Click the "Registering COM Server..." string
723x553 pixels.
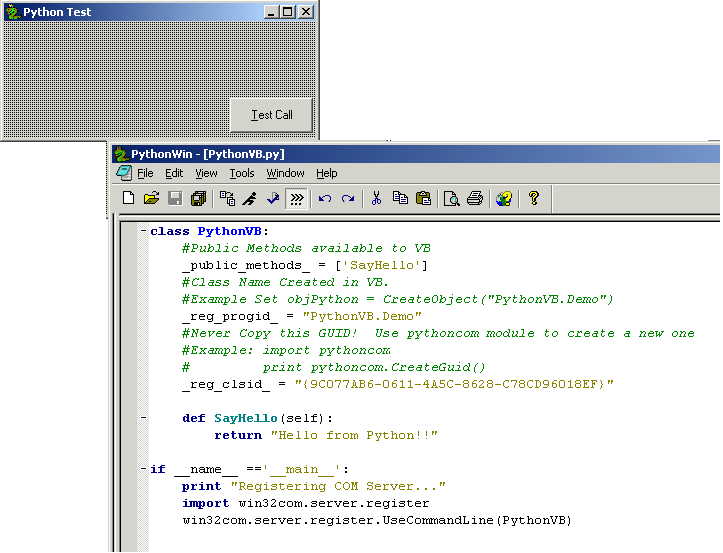pyautogui.click(x=338, y=486)
